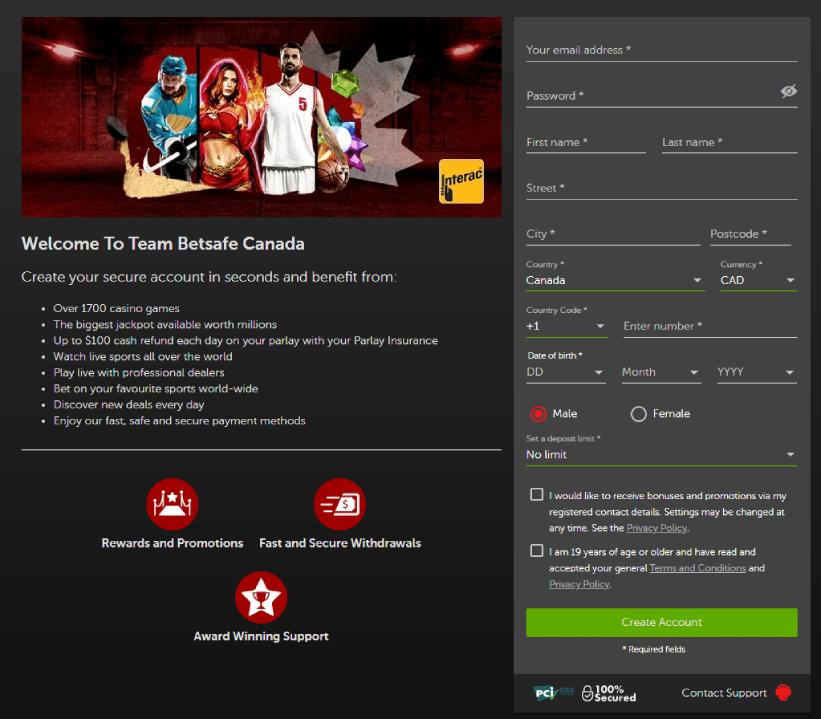Screen dimensions: 821x719
Task: Click the Enter number phone field
Action: (711, 326)
